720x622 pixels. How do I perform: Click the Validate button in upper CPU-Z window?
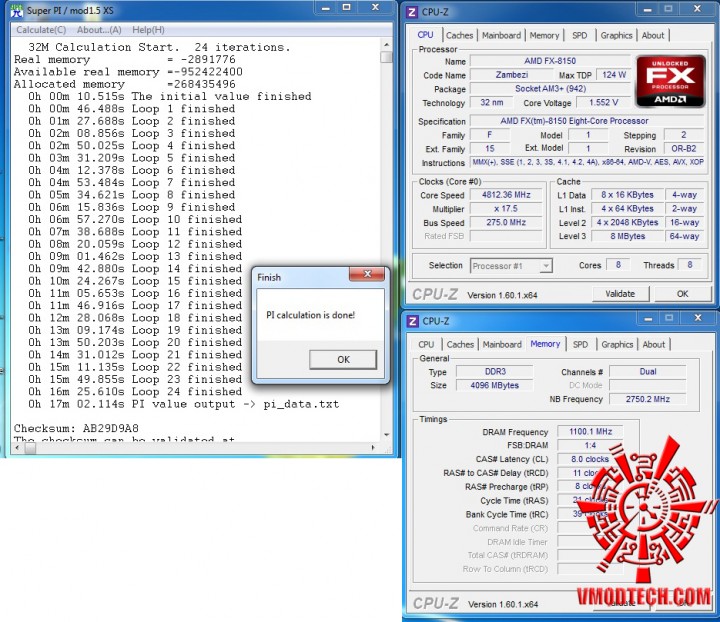click(620, 294)
